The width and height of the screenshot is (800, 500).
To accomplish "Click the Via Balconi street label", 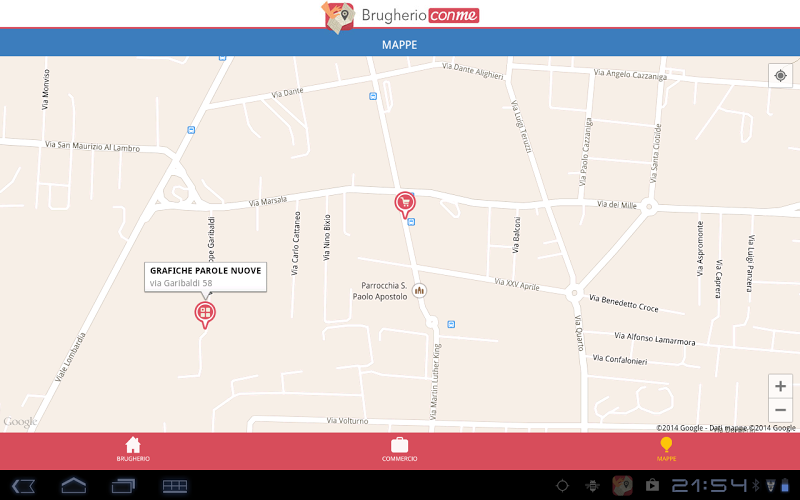I will (x=516, y=235).
